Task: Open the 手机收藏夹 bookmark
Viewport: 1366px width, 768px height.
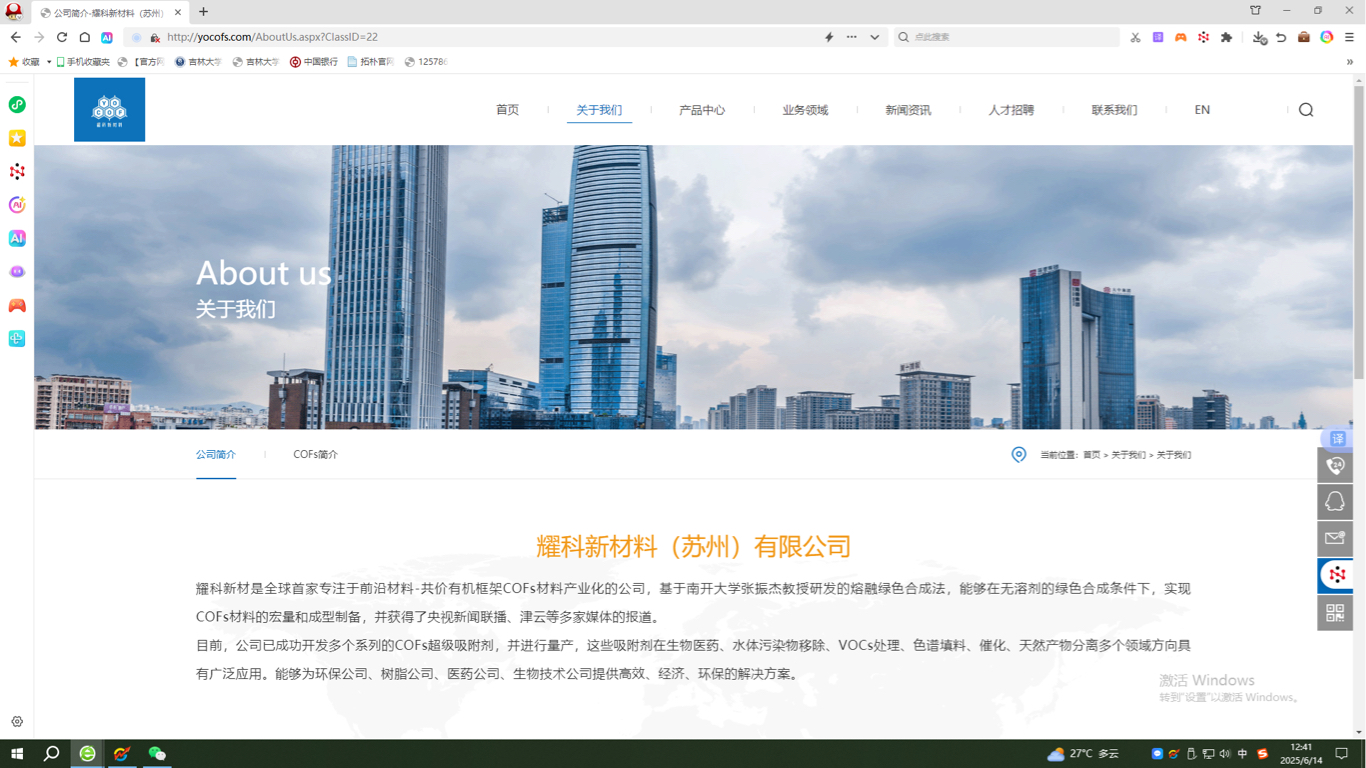Action: (x=83, y=62)
